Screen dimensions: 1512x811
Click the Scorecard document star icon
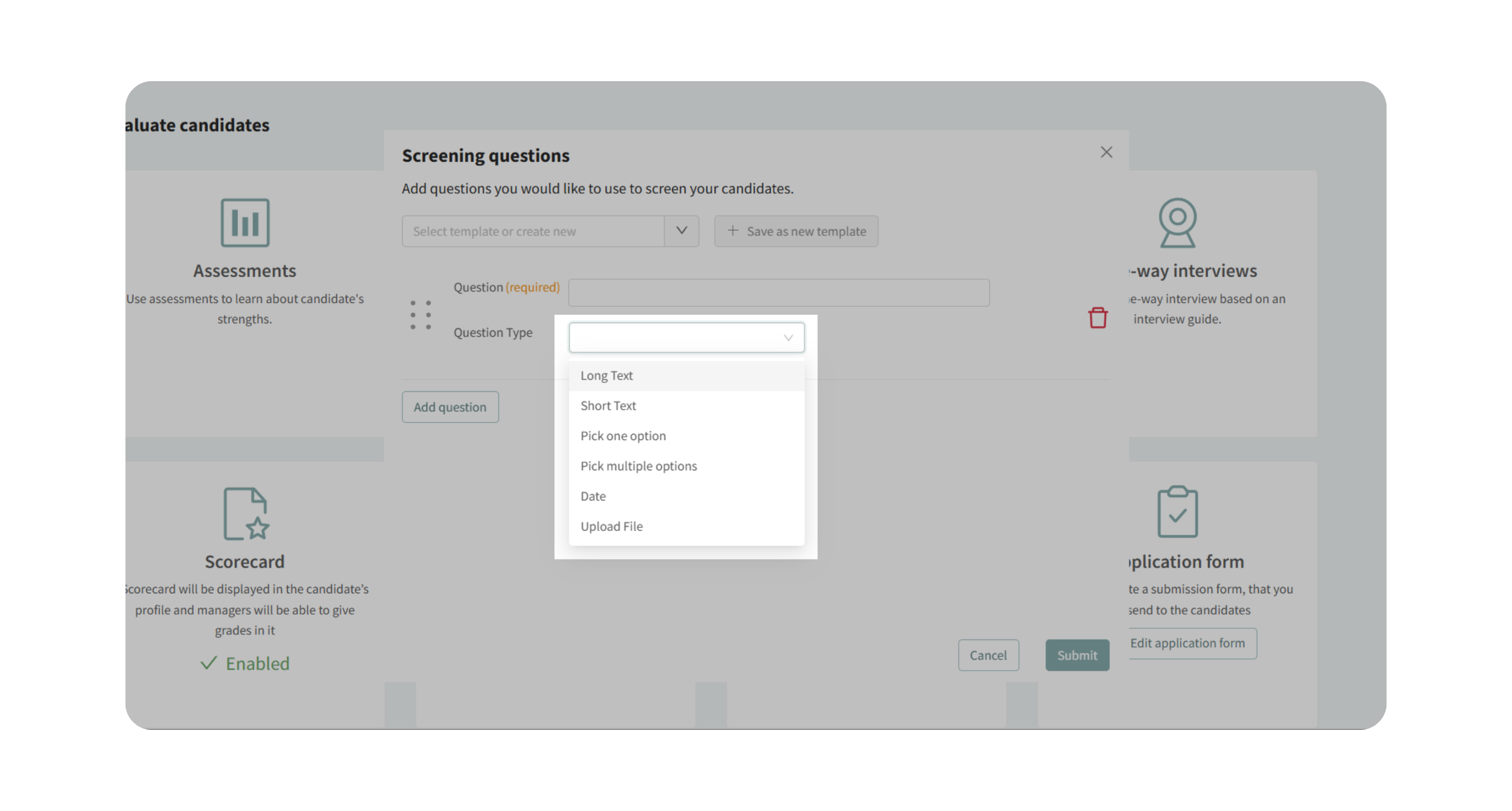point(246,514)
